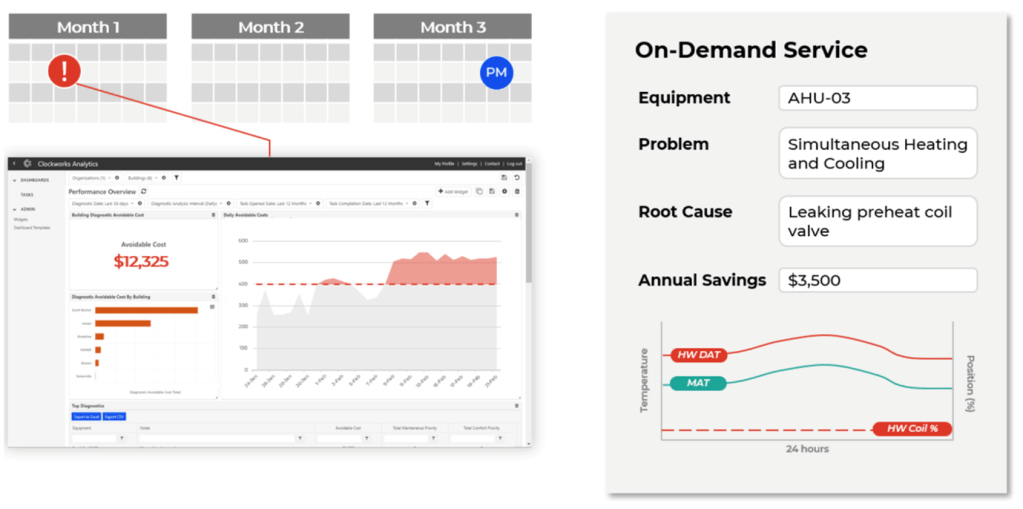The height and width of the screenshot is (509, 1023).
Task: Click the back arrow in header
Action: click(14, 163)
